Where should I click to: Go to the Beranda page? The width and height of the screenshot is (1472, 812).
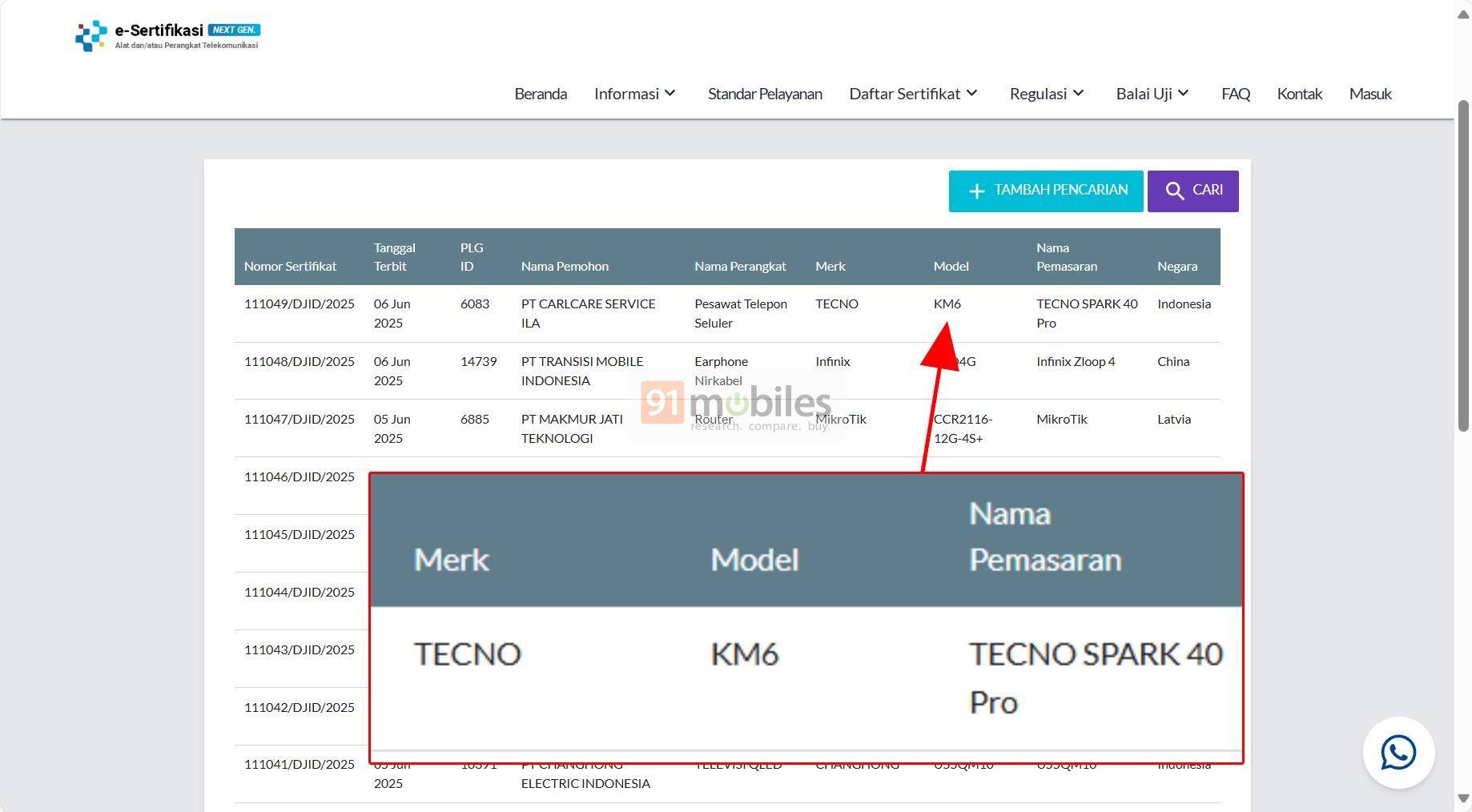pyautogui.click(x=541, y=94)
